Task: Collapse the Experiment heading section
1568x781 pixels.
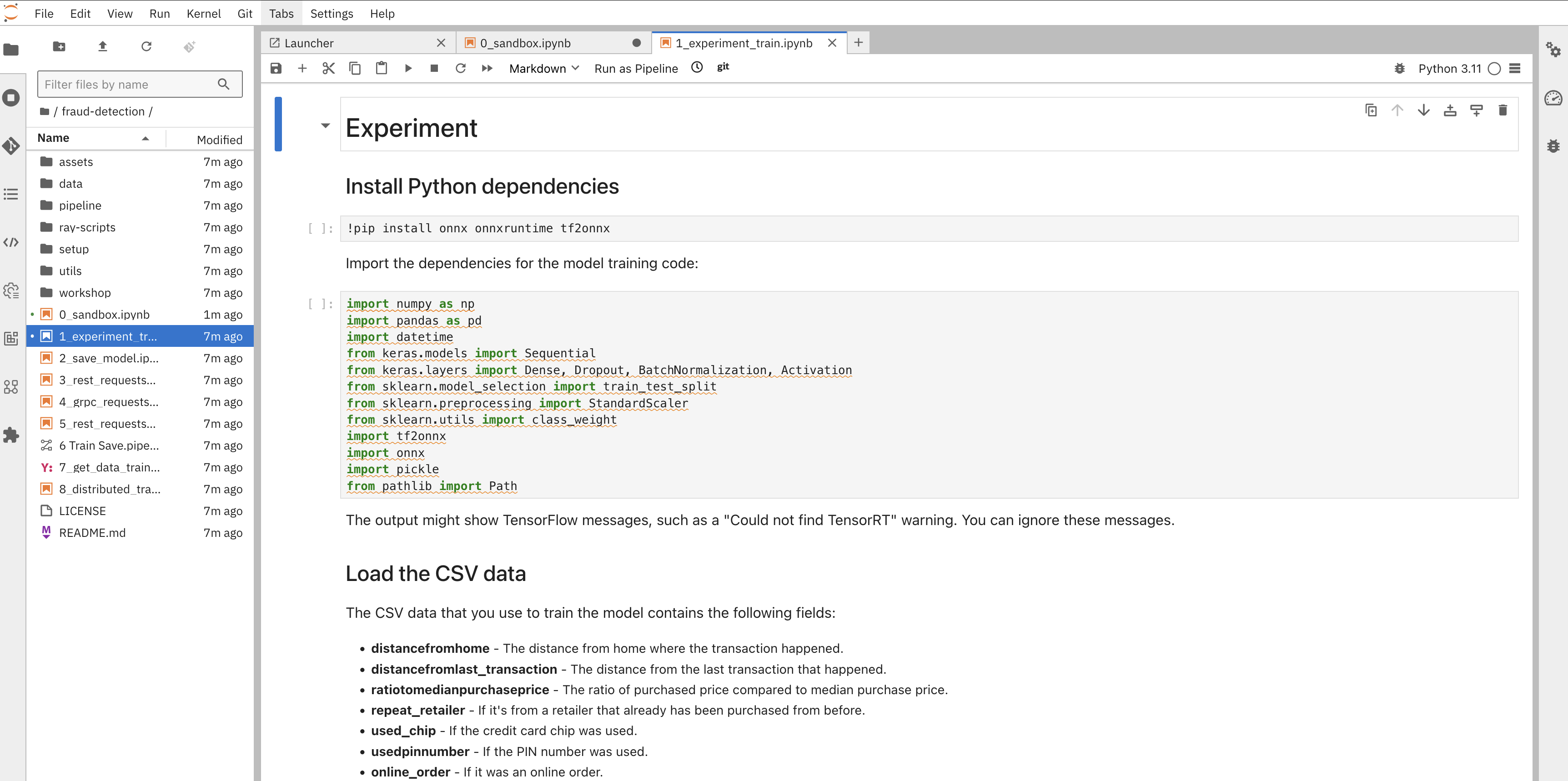Action: [325, 125]
